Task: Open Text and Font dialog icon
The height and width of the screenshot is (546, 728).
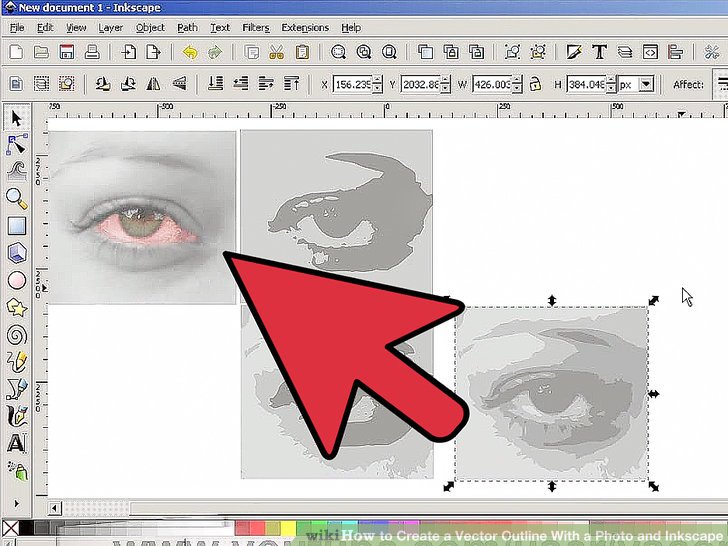Action: coord(599,52)
